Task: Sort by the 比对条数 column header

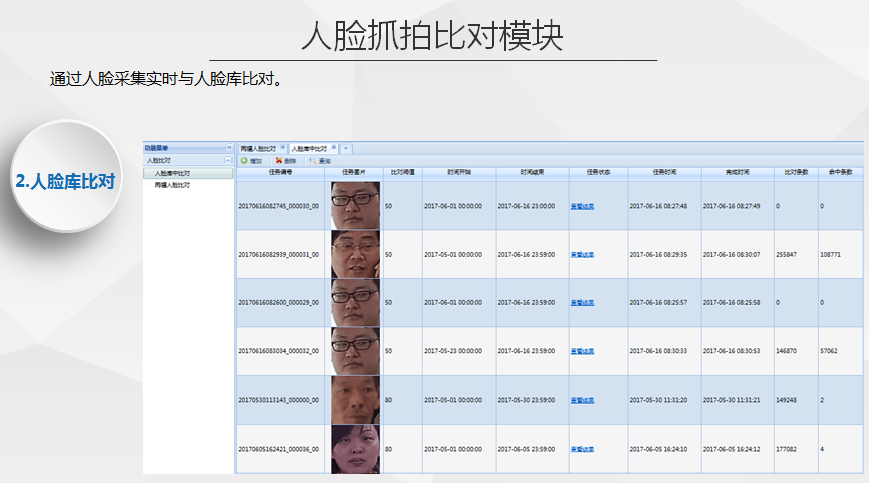Action: (x=795, y=172)
